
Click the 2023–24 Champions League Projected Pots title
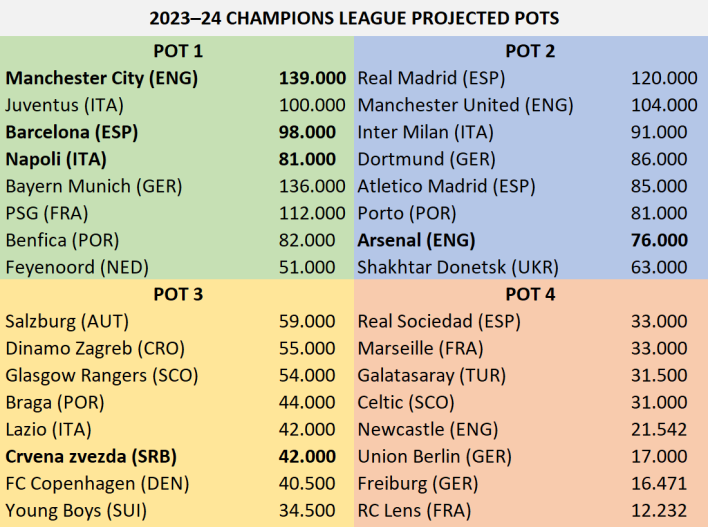pos(354,18)
